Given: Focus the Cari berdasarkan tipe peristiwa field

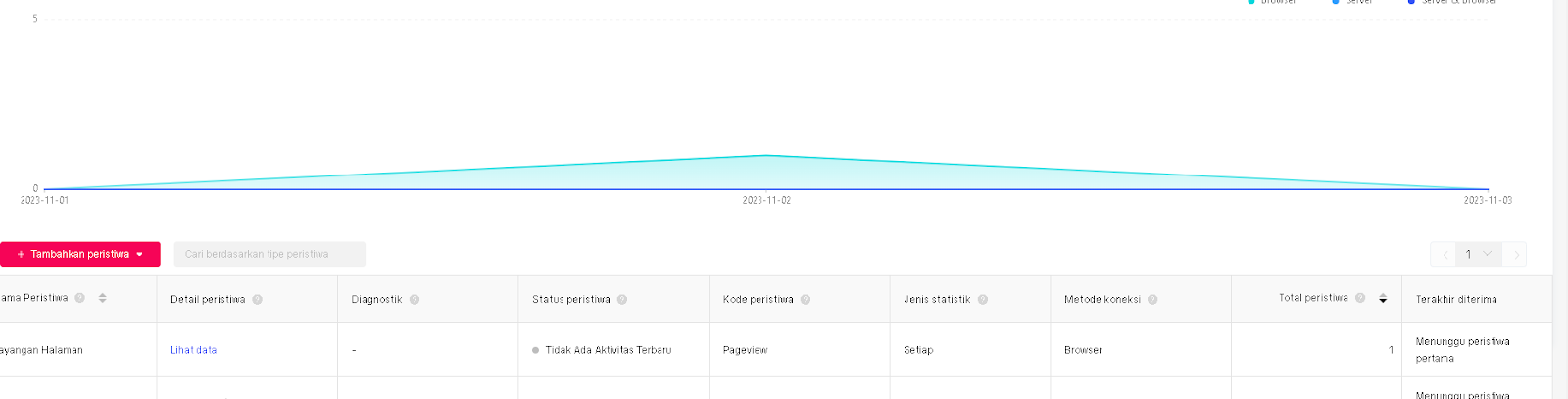Looking at the screenshot, I should [x=269, y=254].
